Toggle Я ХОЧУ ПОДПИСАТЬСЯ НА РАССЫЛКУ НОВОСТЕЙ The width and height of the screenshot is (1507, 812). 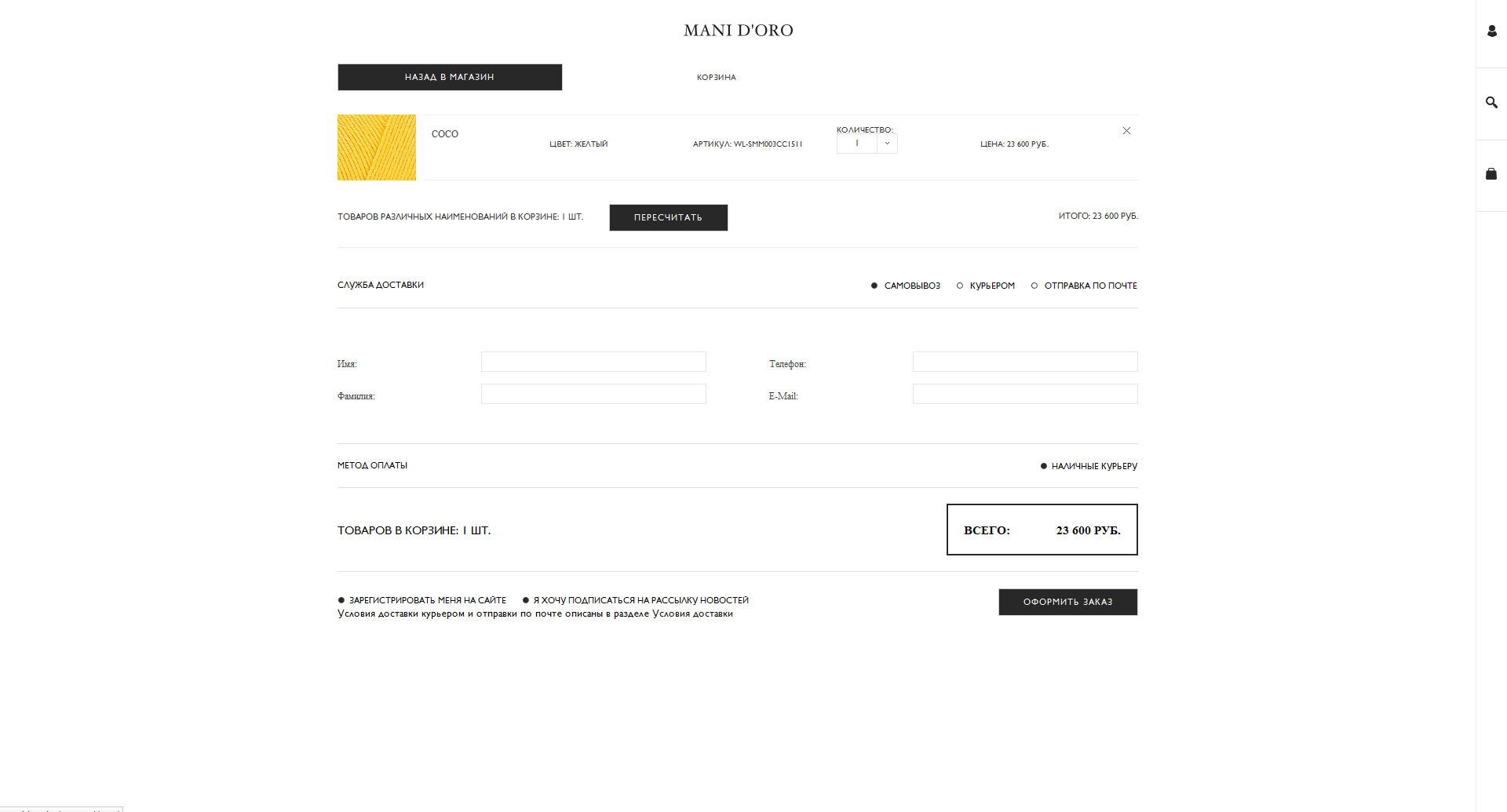636,600
